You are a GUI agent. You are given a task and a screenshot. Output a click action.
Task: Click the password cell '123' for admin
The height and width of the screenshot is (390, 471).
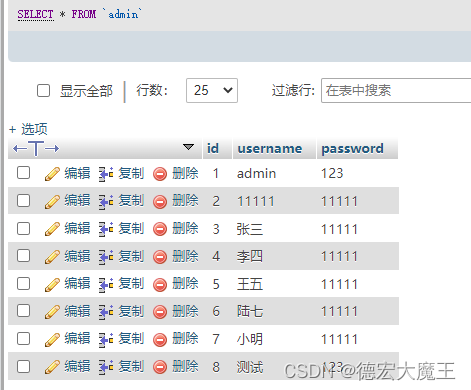coord(332,174)
